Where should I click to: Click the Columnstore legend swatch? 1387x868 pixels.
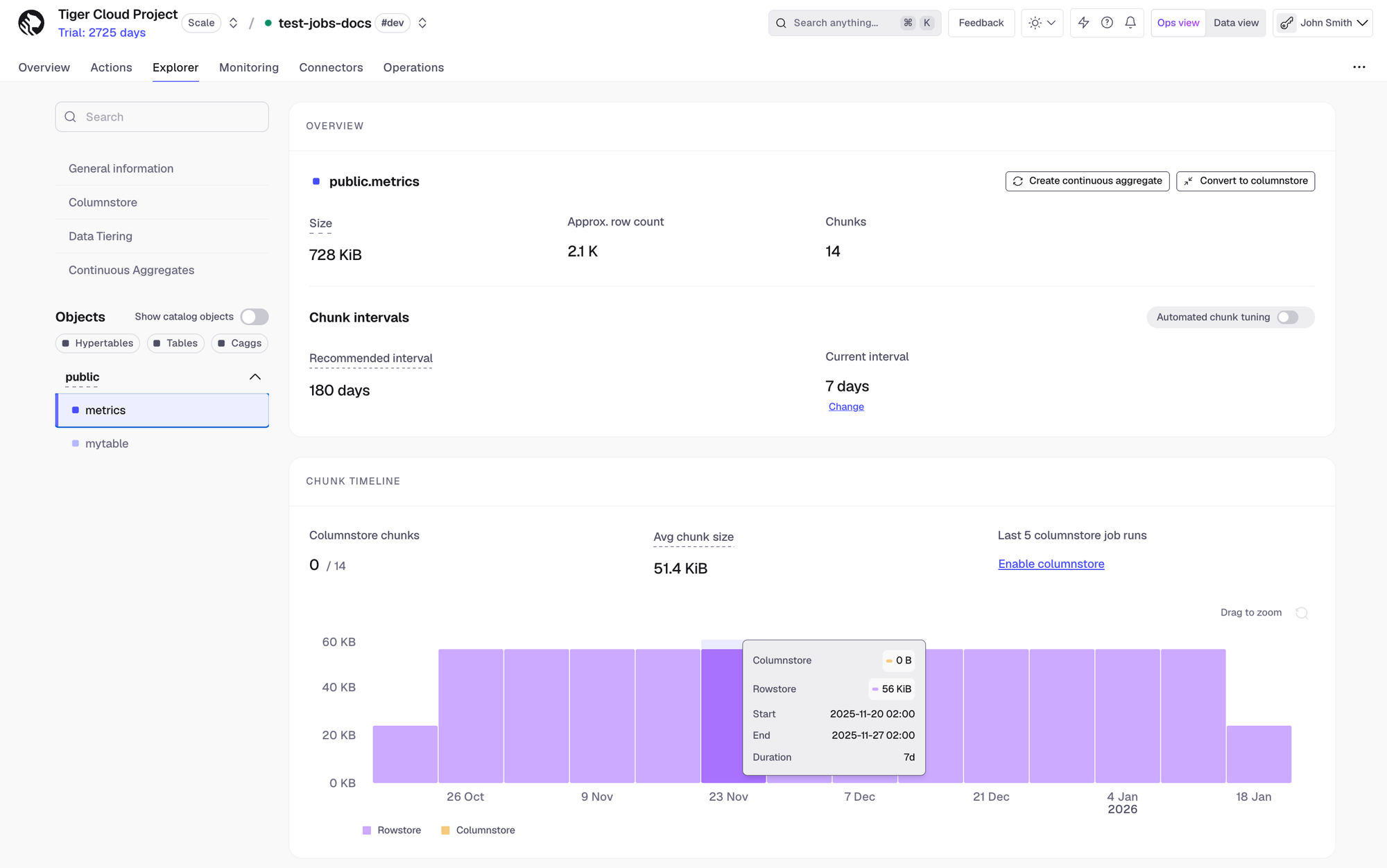click(445, 831)
